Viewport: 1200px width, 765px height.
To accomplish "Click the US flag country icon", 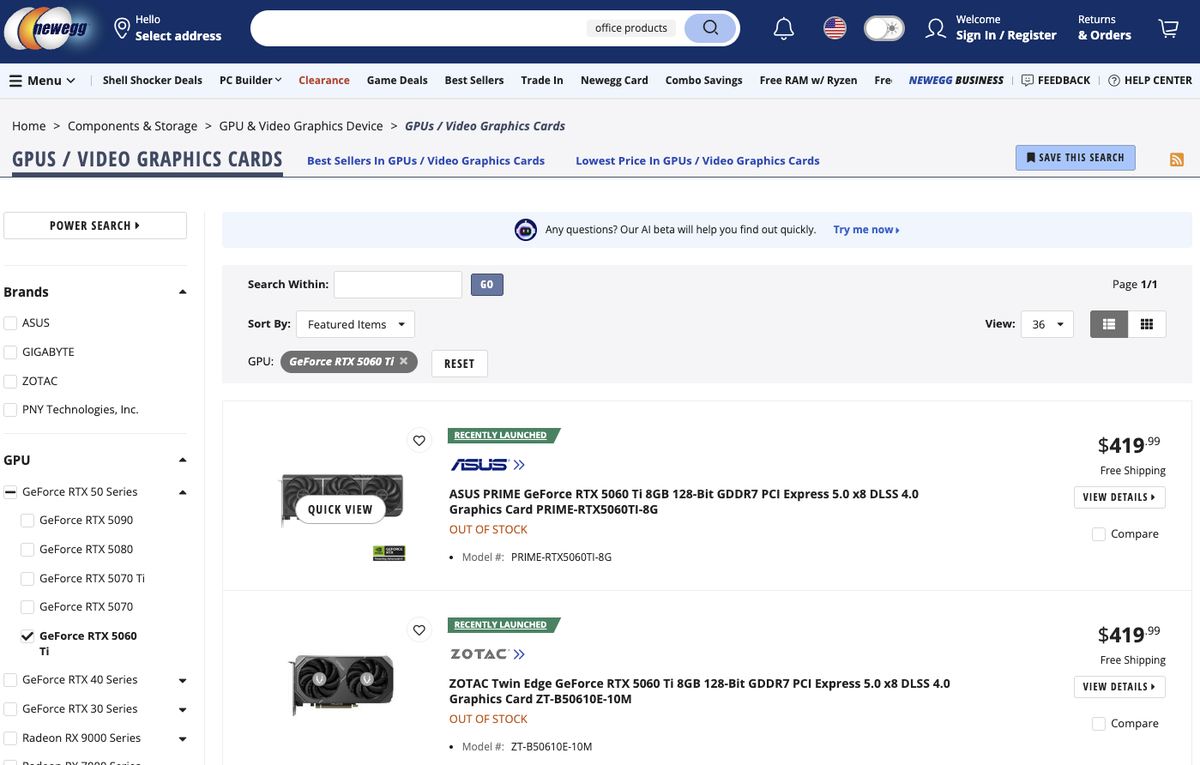I will click(835, 28).
